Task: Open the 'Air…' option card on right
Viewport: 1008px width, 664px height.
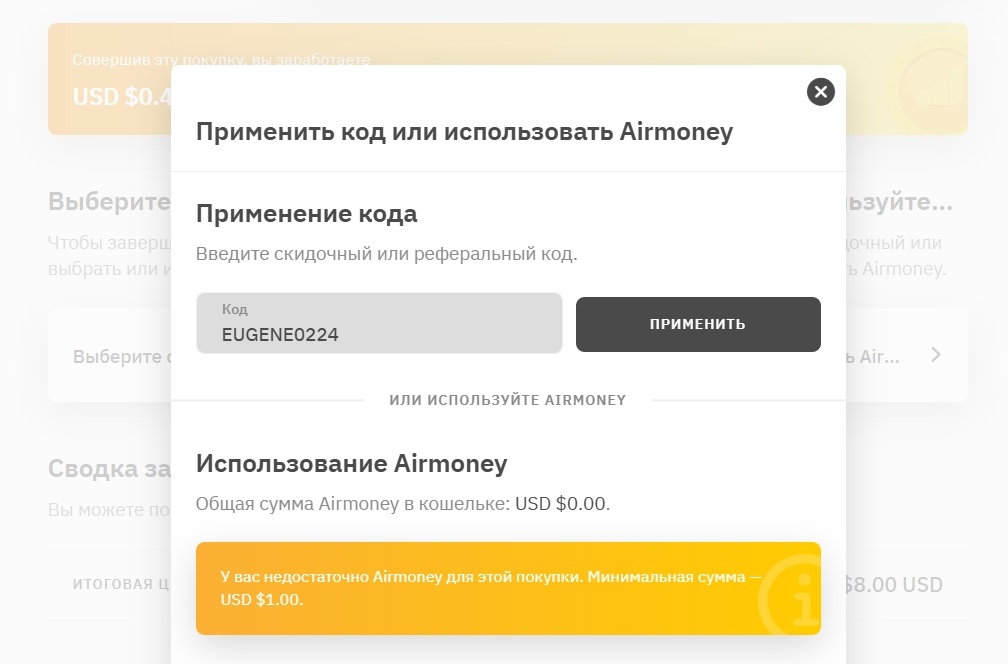Action: (880, 357)
